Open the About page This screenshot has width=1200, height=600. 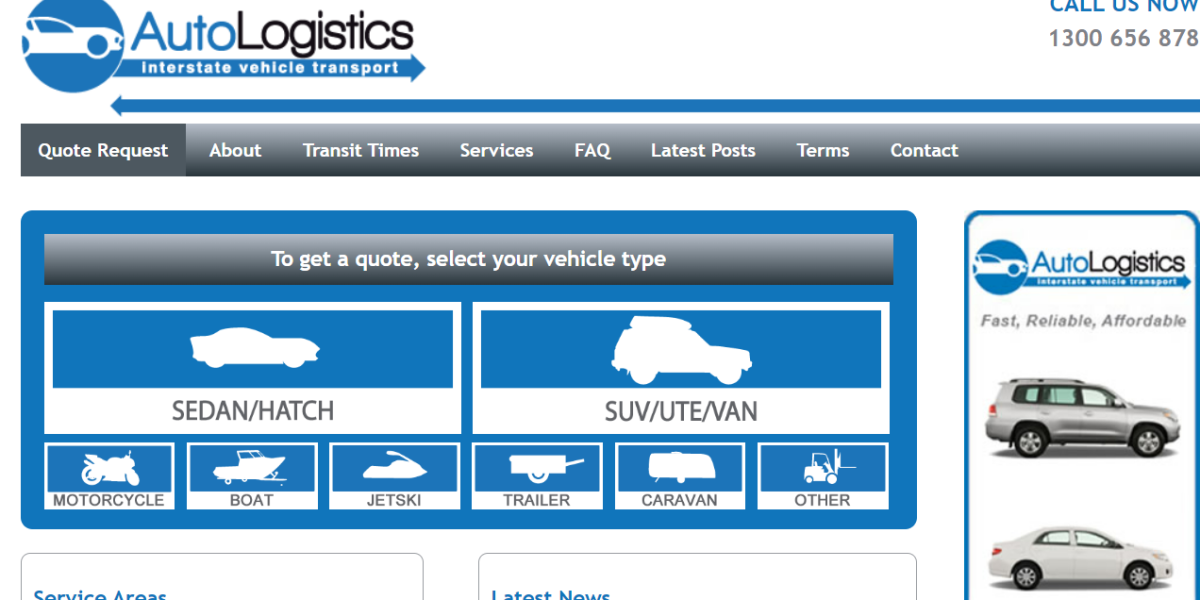[x=235, y=150]
